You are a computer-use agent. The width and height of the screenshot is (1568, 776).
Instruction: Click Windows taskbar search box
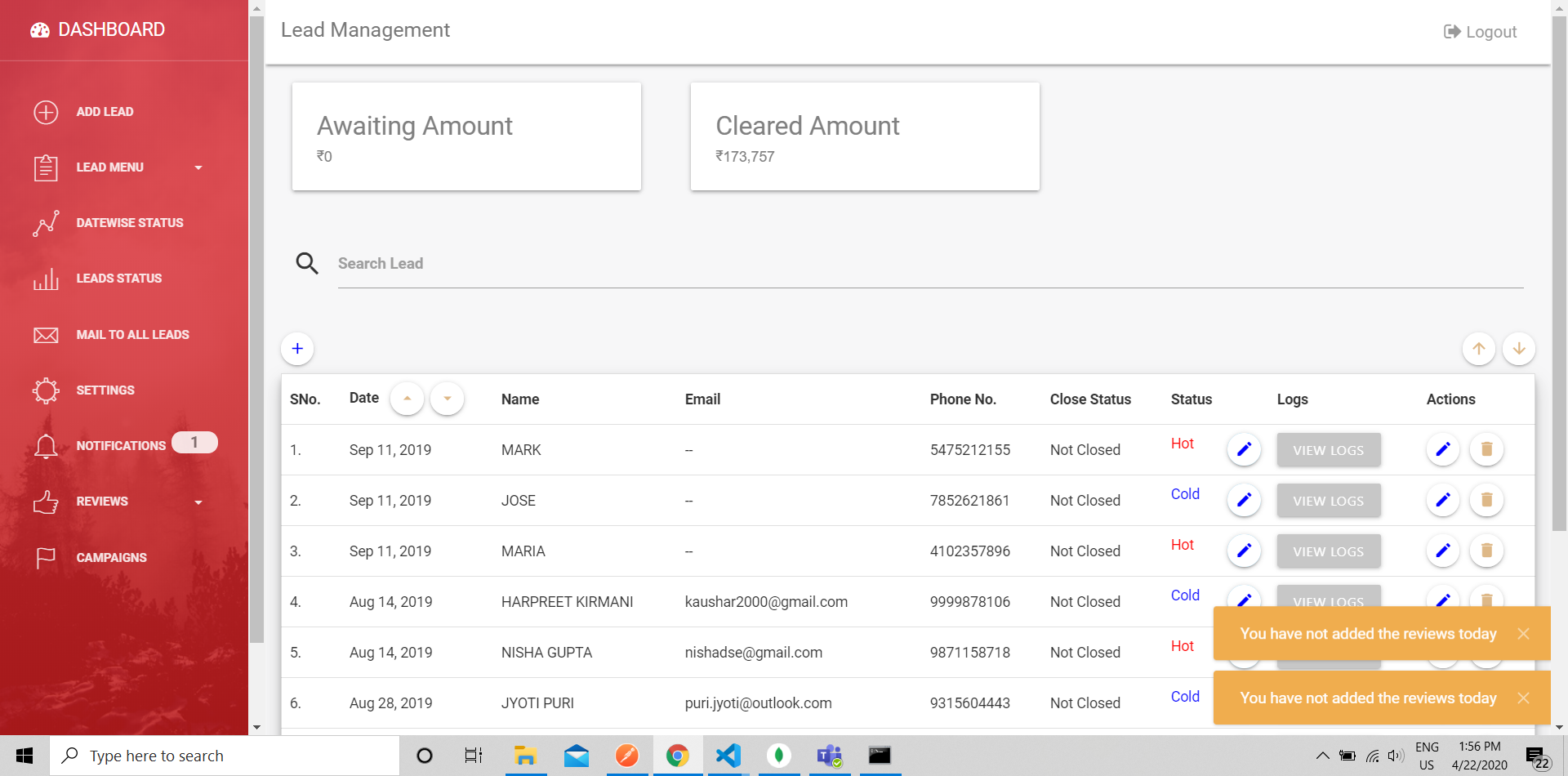(x=225, y=756)
